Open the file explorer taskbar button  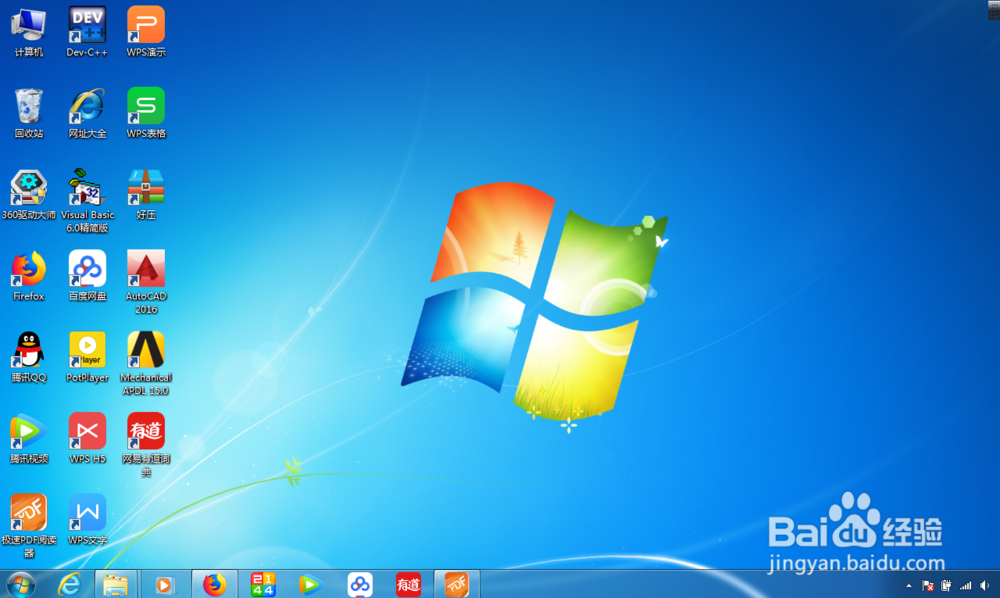116,584
